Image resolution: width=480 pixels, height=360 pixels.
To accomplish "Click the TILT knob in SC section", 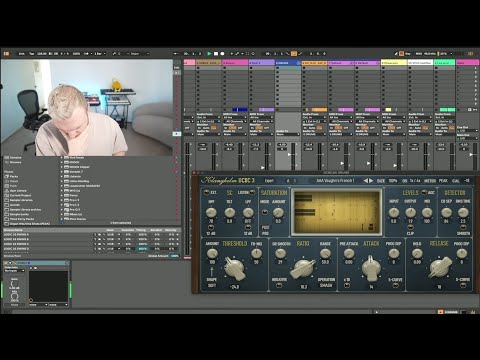I will pos(229,212).
